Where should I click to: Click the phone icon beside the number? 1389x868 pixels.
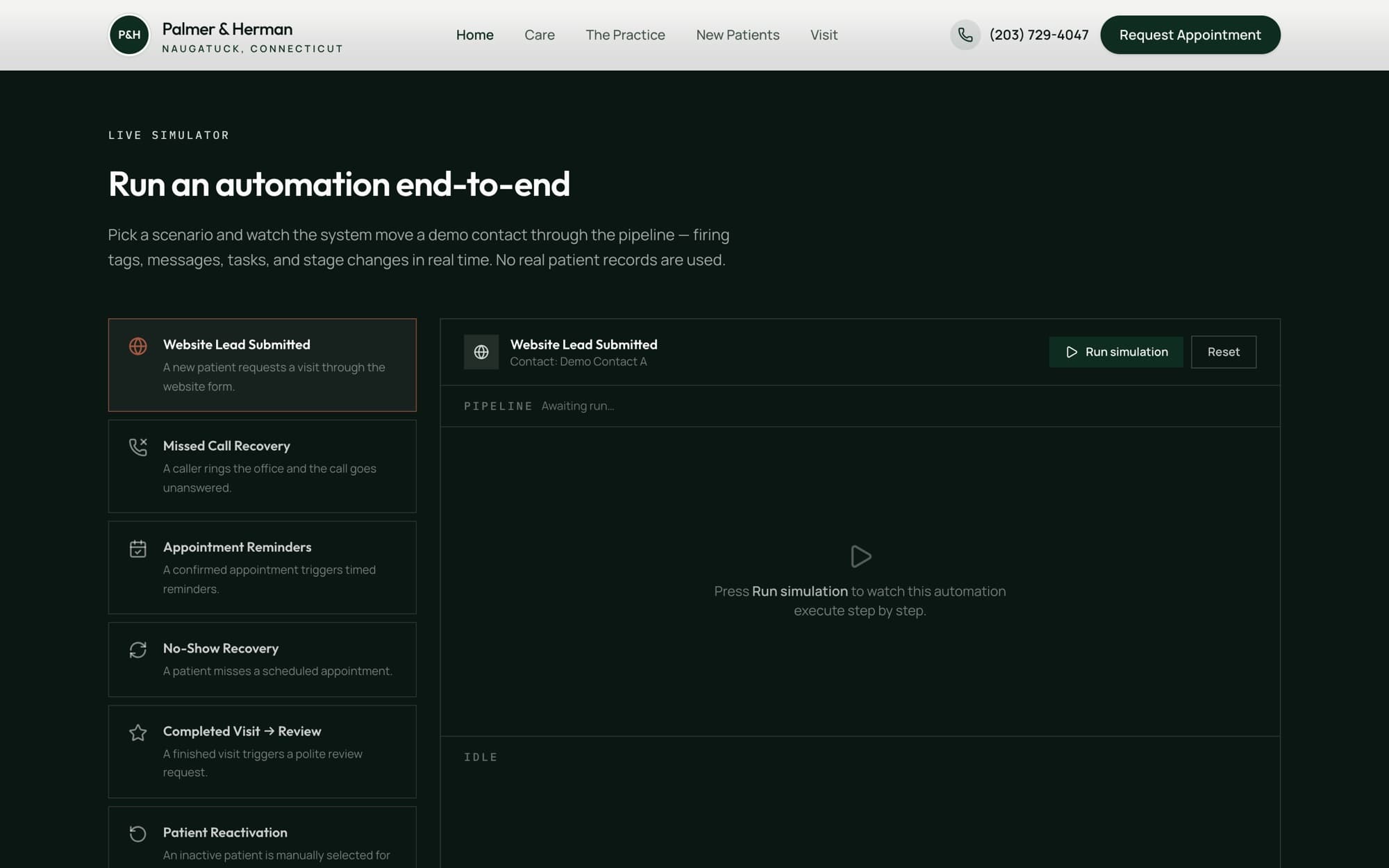[x=965, y=35]
